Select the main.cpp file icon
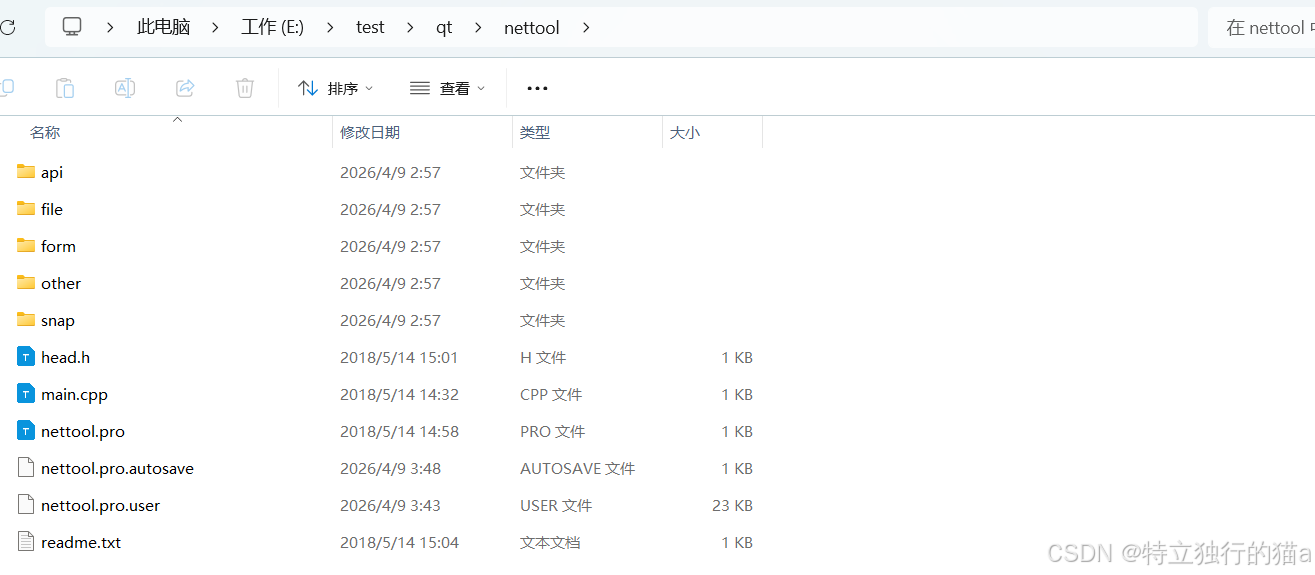1315x575 pixels. click(x=26, y=393)
